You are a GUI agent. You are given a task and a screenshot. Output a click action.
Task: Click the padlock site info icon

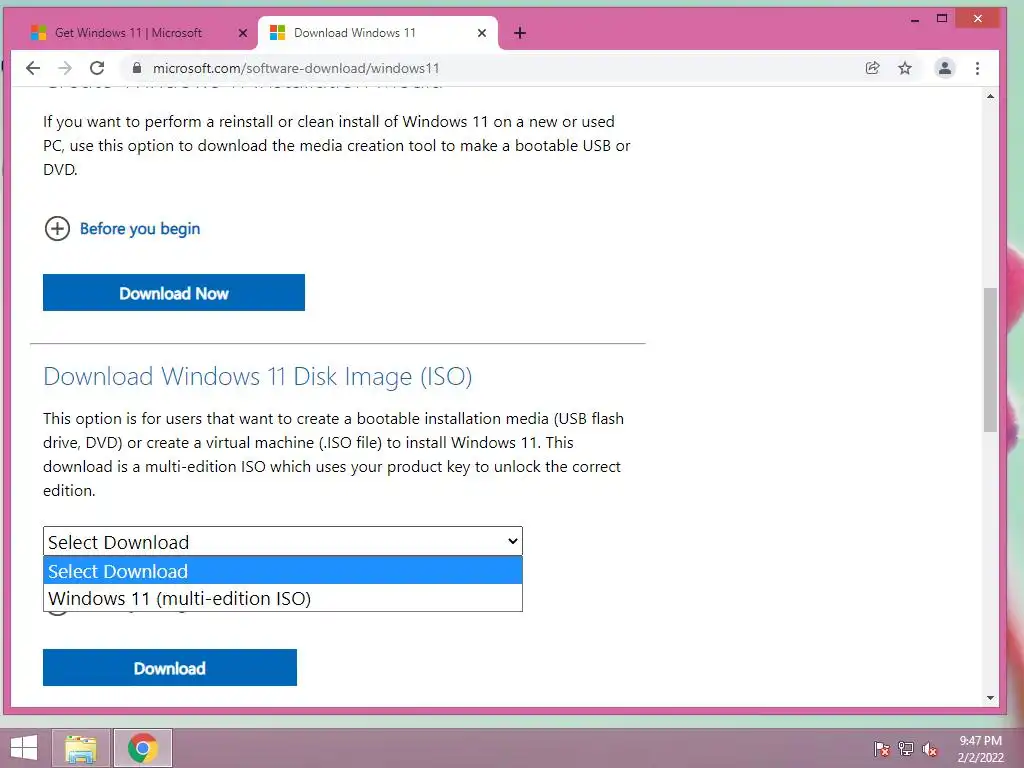point(136,68)
